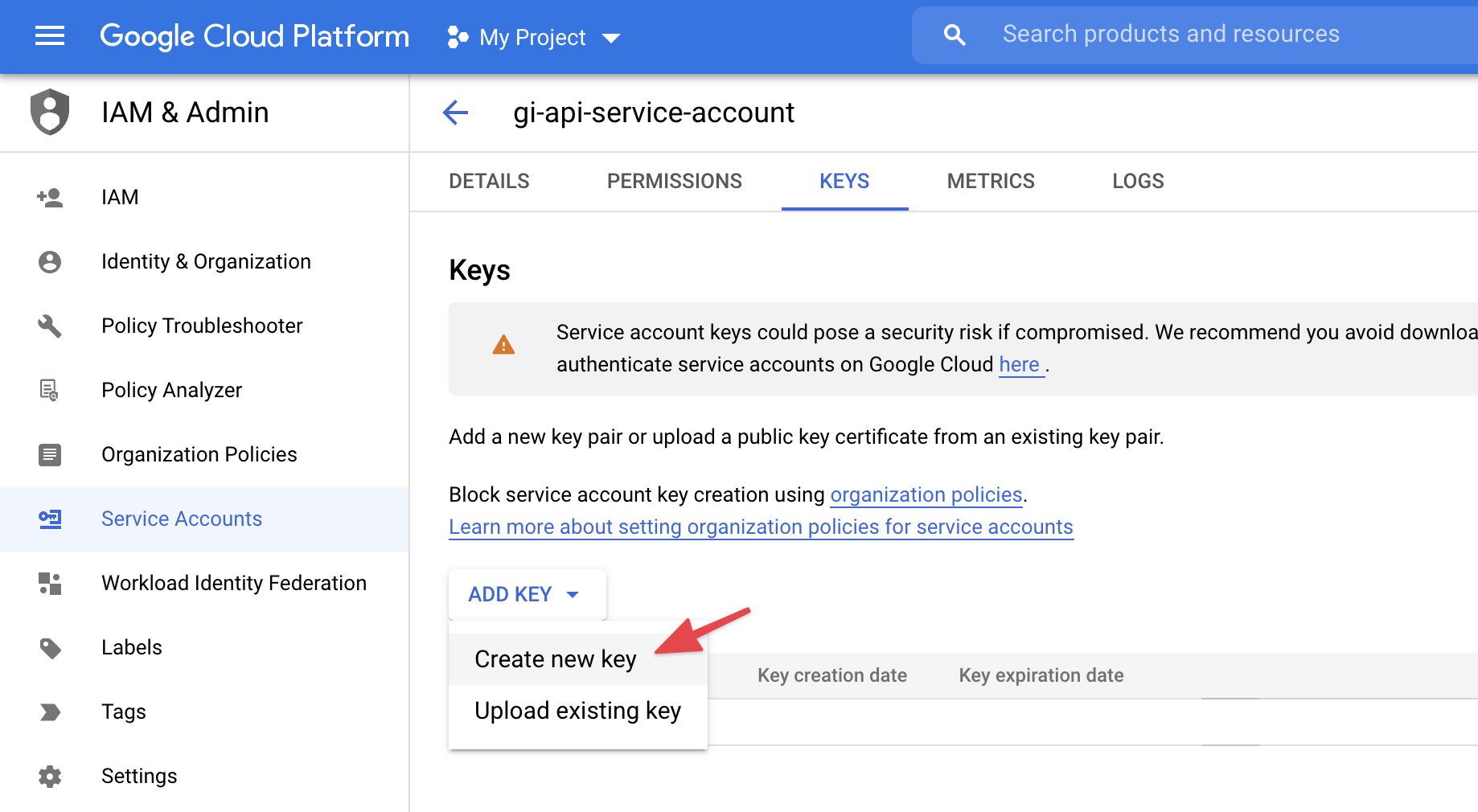This screenshot has height=812, width=1478.
Task: Click the Tags chevron icon
Action: coord(50,712)
